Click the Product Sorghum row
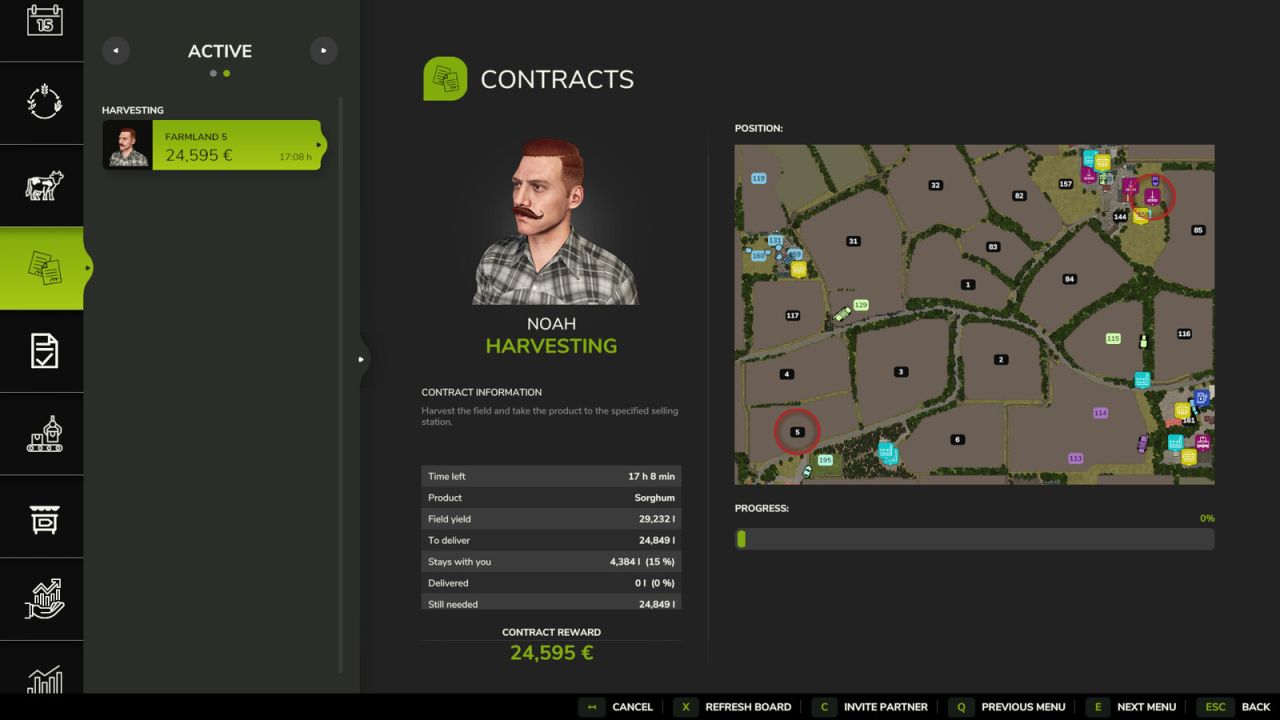The width and height of the screenshot is (1280, 720). 551,497
